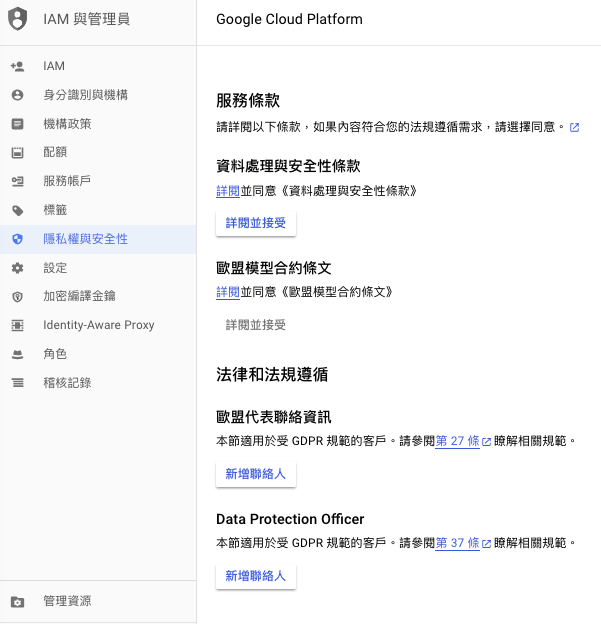Open 詳閱 link for 資料處理與安全性條款

[x=228, y=191]
